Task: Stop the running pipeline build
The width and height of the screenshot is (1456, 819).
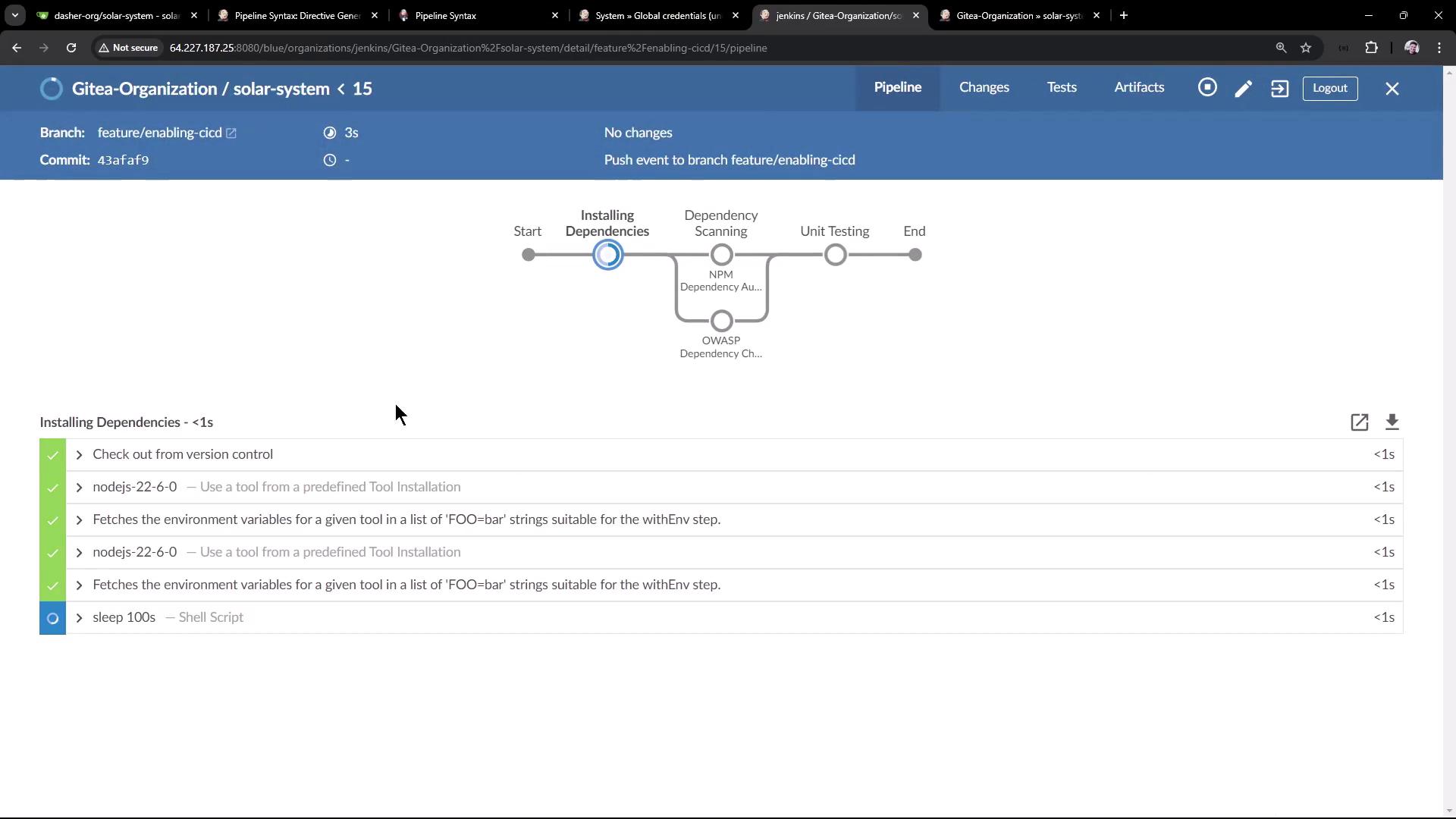Action: (1207, 88)
